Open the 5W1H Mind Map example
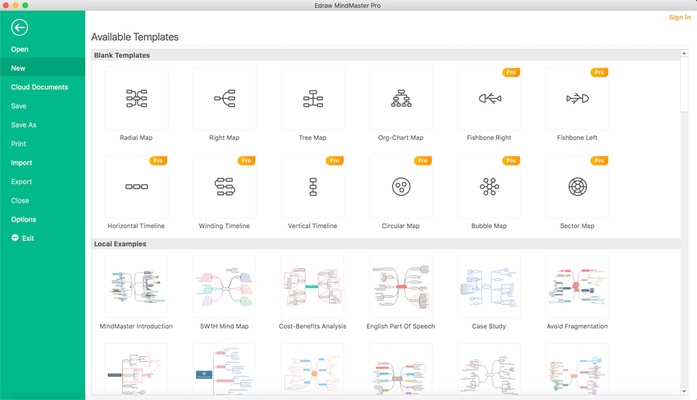 pyautogui.click(x=224, y=287)
